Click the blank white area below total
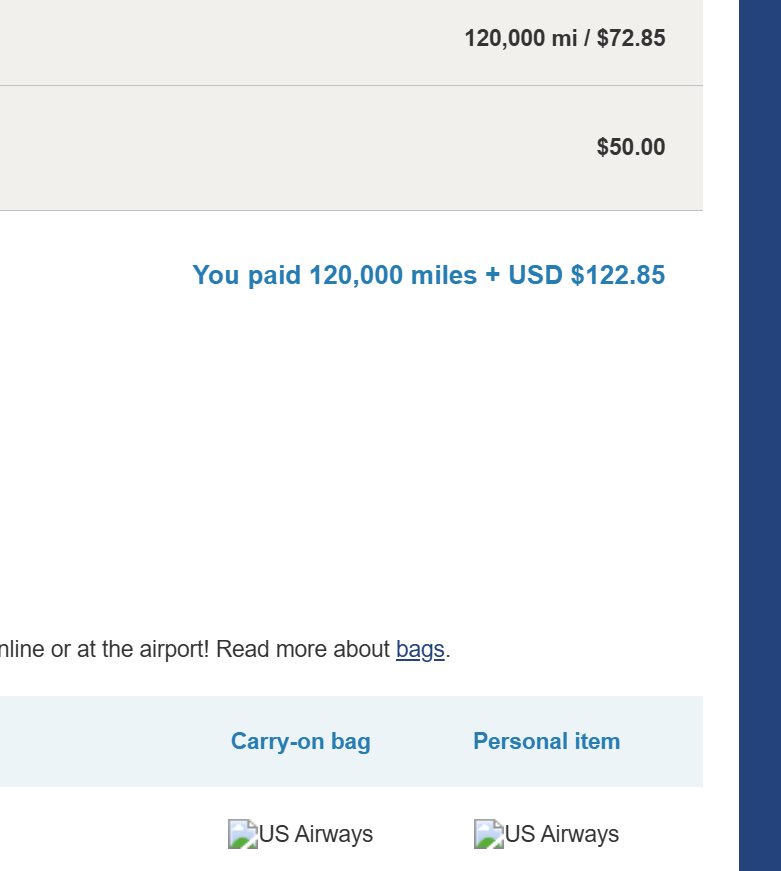Viewport: 781px width, 871px height. [x=350, y=450]
